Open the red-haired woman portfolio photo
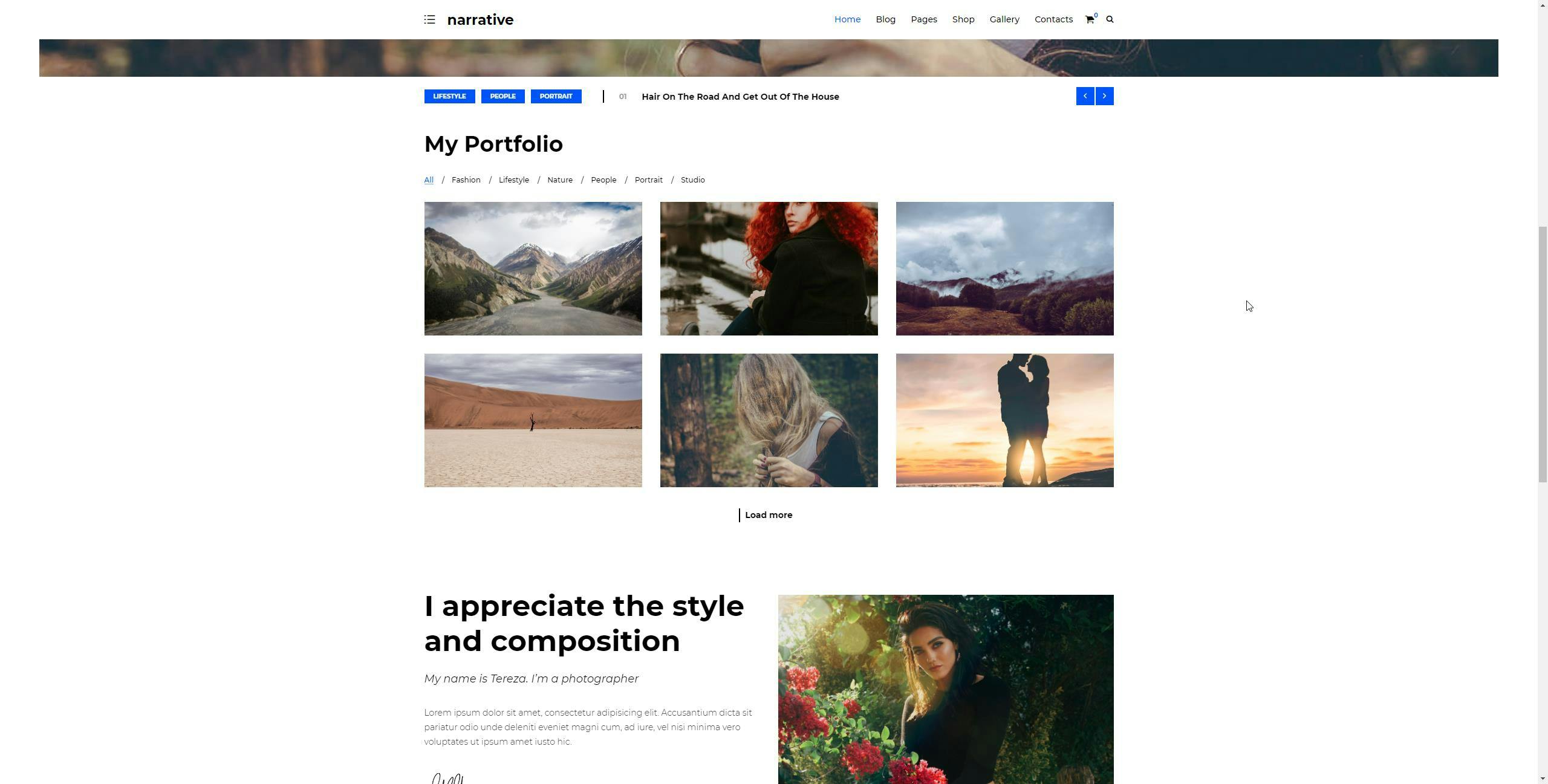The width and height of the screenshot is (1548, 784). 769,268
